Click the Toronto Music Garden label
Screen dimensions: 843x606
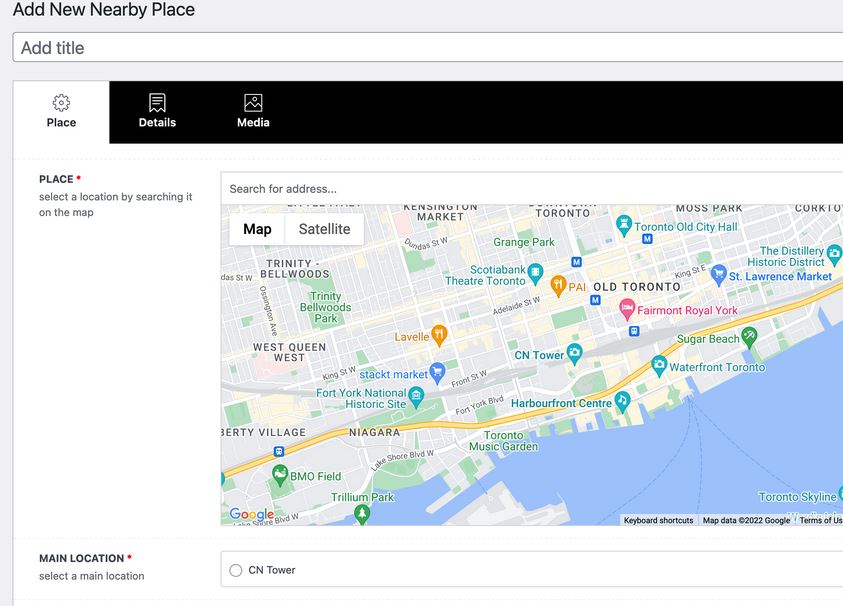tap(503, 441)
